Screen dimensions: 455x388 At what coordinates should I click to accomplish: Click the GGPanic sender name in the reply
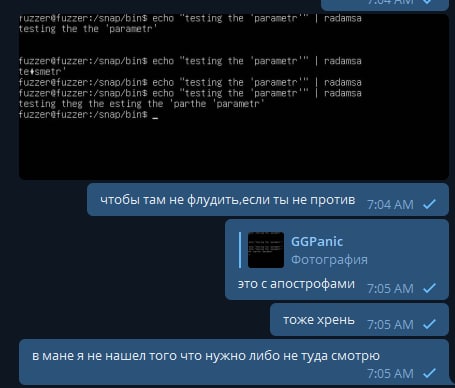[x=317, y=242]
